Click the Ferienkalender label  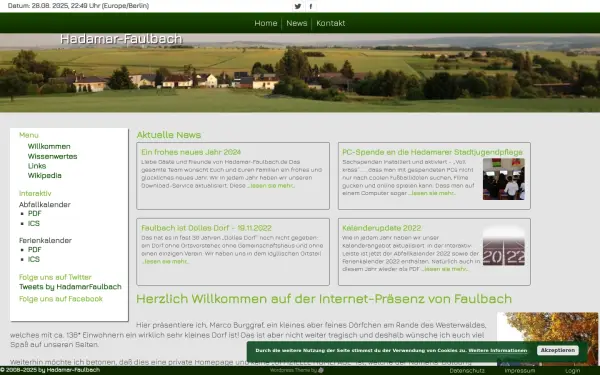click(46, 240)
